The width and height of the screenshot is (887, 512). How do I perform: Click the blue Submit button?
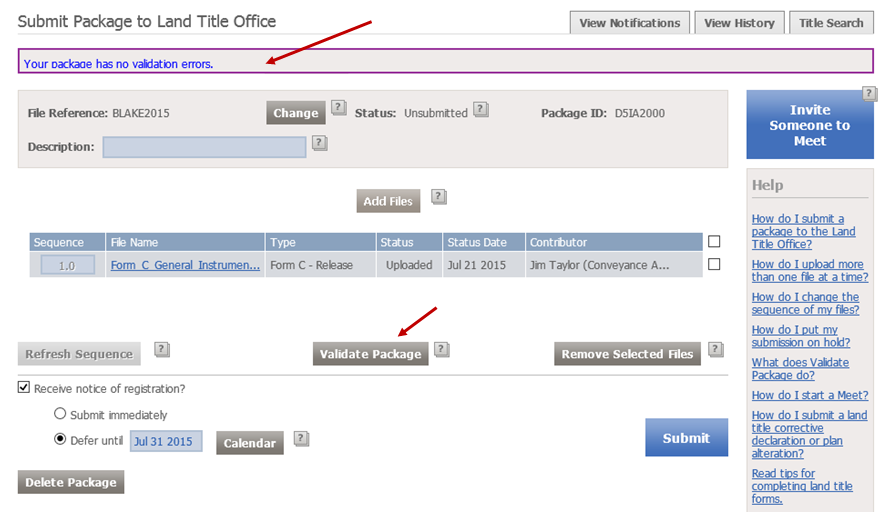coord(686,438)
